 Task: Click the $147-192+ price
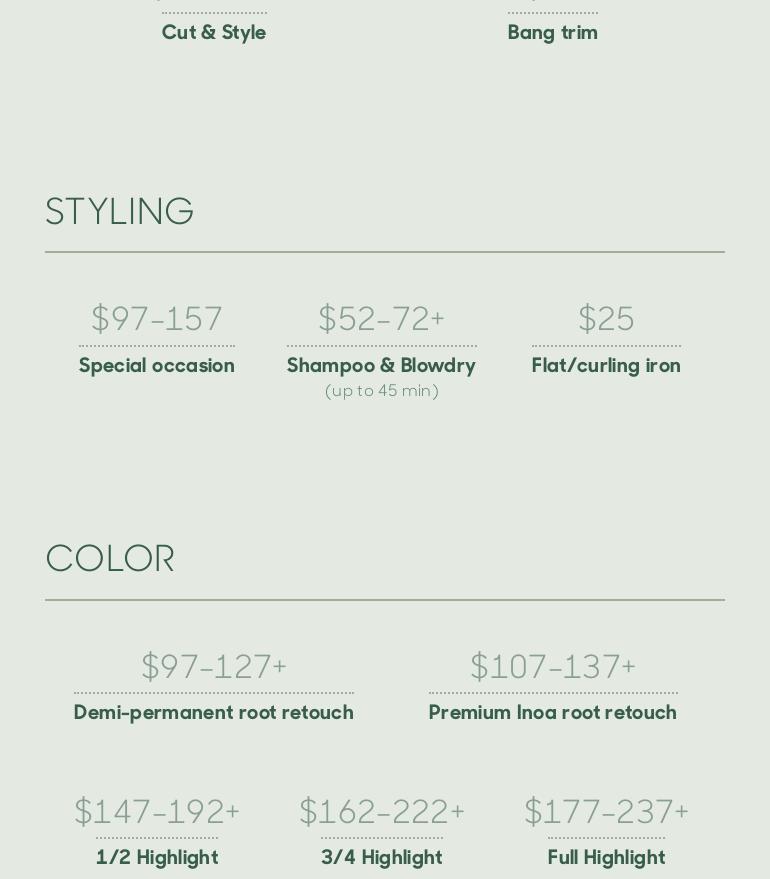click(156, 811)
